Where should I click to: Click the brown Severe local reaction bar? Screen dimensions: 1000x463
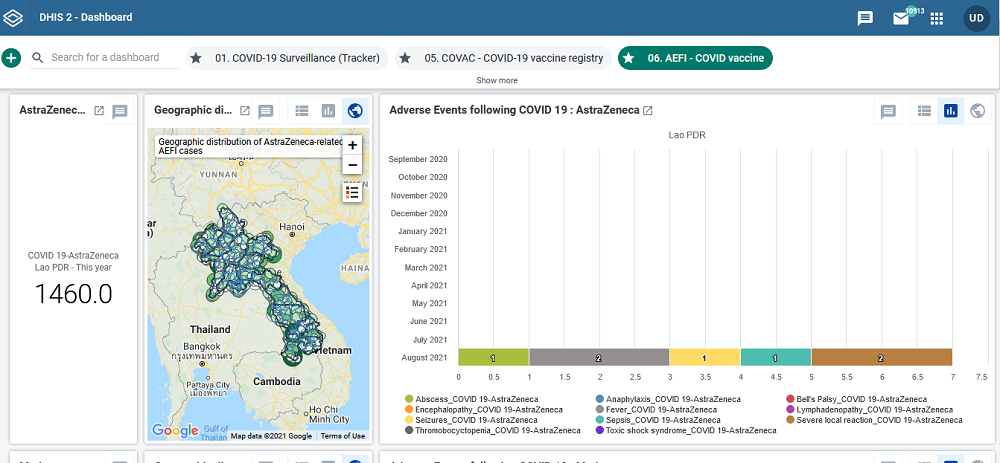point(881,358)
